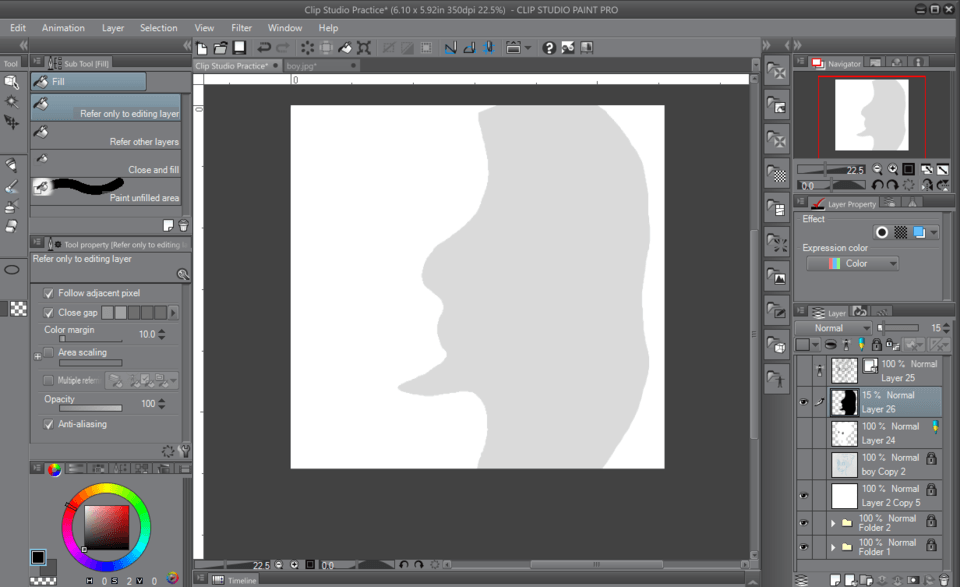Screen dimensions: 960x587
Task: Click the Save icon in the toolbar
Action: (x=240, y=47)
